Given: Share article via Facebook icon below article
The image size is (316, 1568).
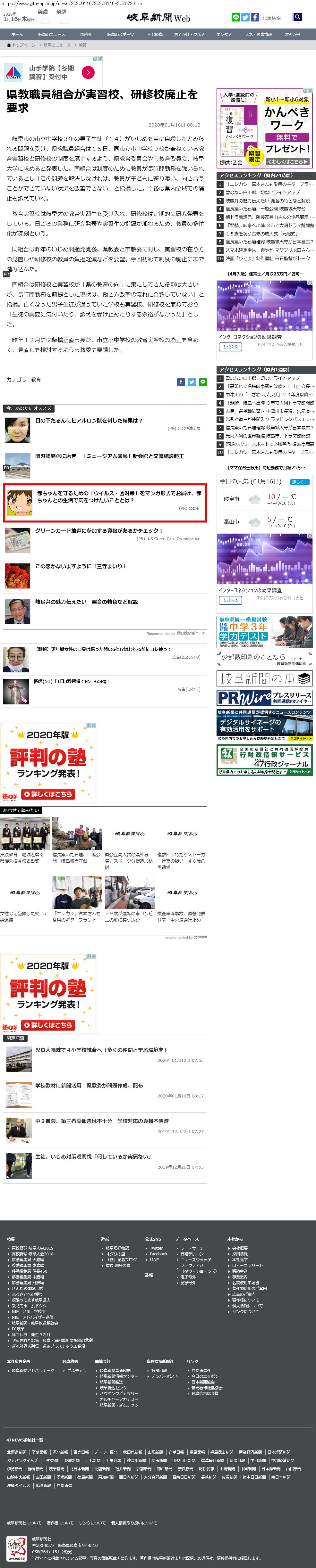Looking at the screenshot, I should [181, 382].
